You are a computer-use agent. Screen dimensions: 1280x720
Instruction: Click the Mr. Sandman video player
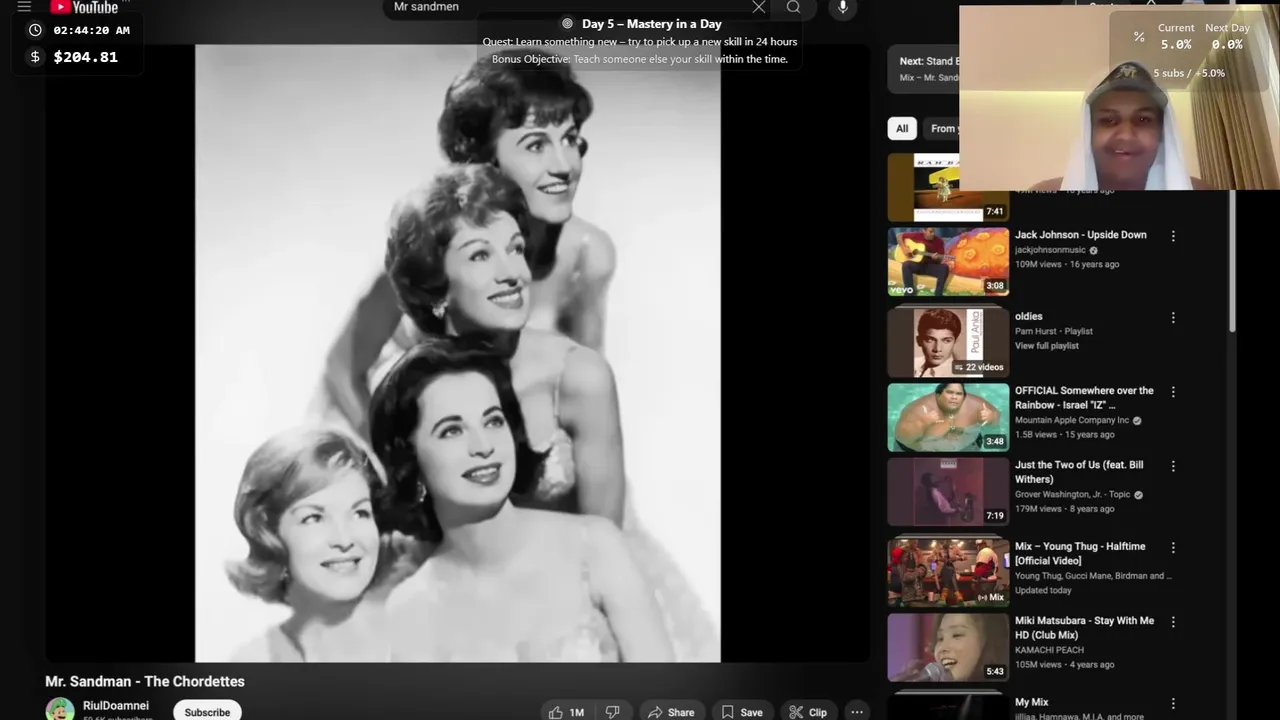coord(457,353)
